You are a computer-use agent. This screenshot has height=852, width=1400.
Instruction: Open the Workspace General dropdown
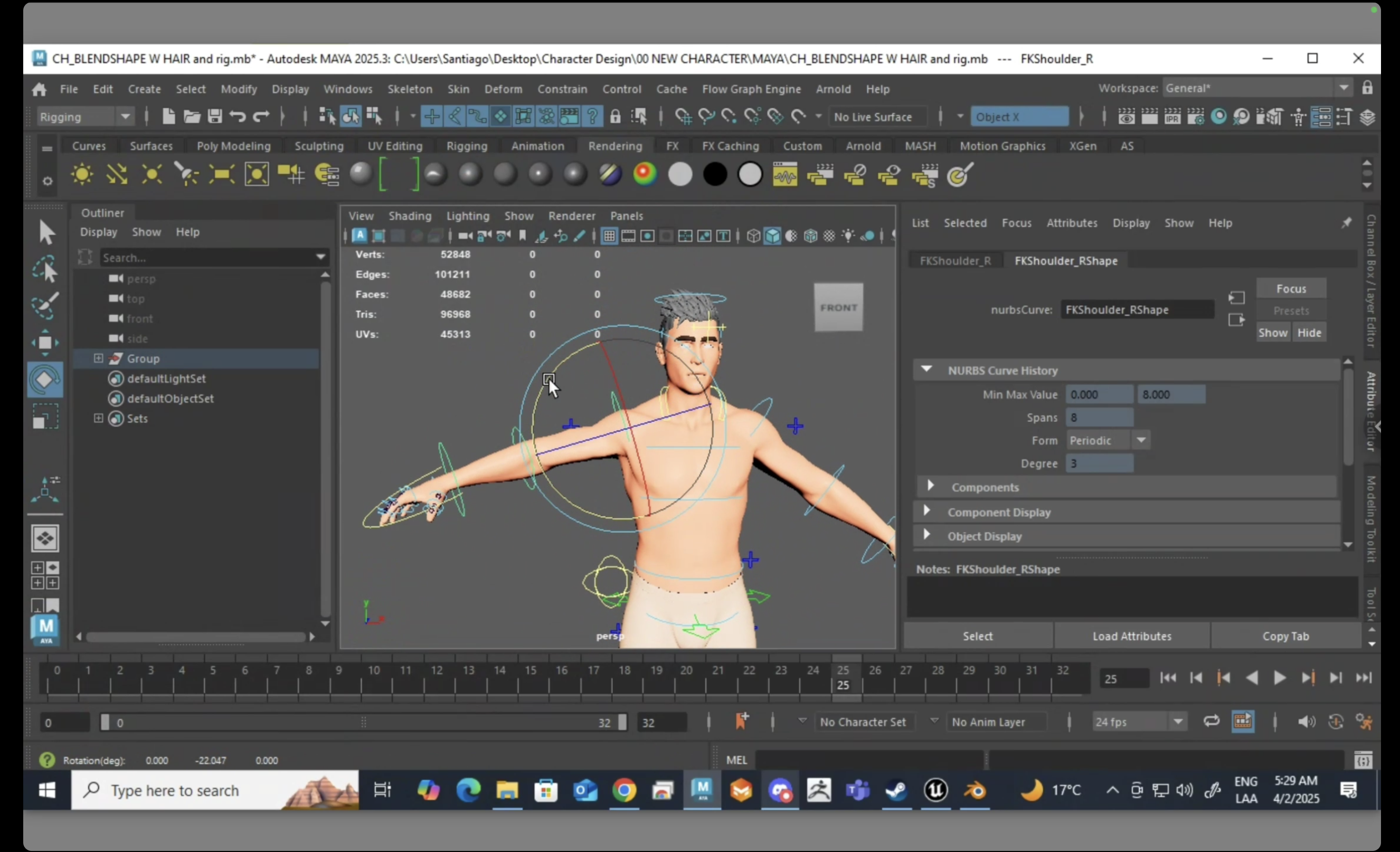pos(1257,88)
